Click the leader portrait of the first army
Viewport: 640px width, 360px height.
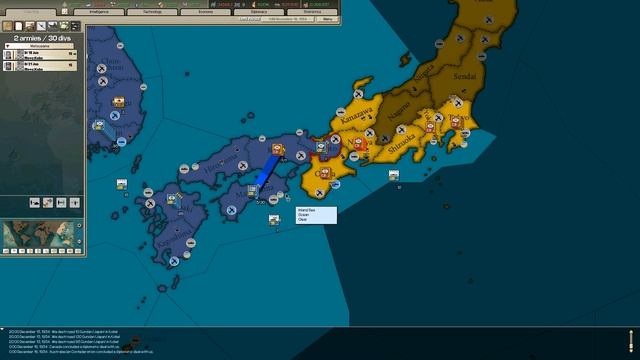point(8,55)
